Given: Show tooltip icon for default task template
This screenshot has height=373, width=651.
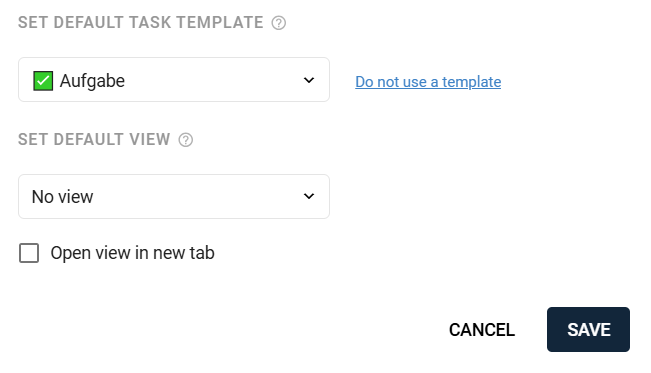Looking at the screenshot, I should pos(279,23).
